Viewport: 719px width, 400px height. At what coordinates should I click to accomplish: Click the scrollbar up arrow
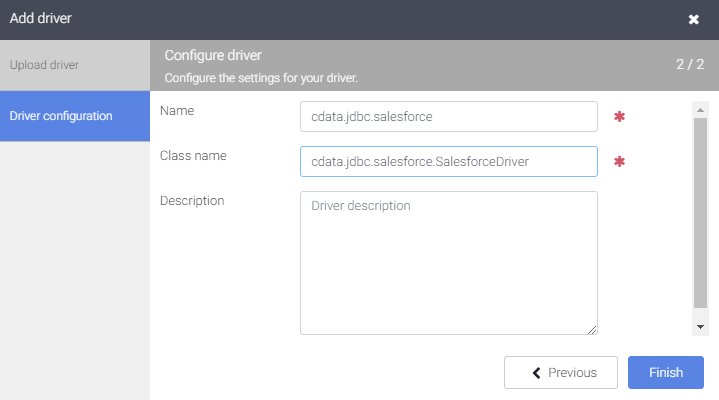click(700, 110)
